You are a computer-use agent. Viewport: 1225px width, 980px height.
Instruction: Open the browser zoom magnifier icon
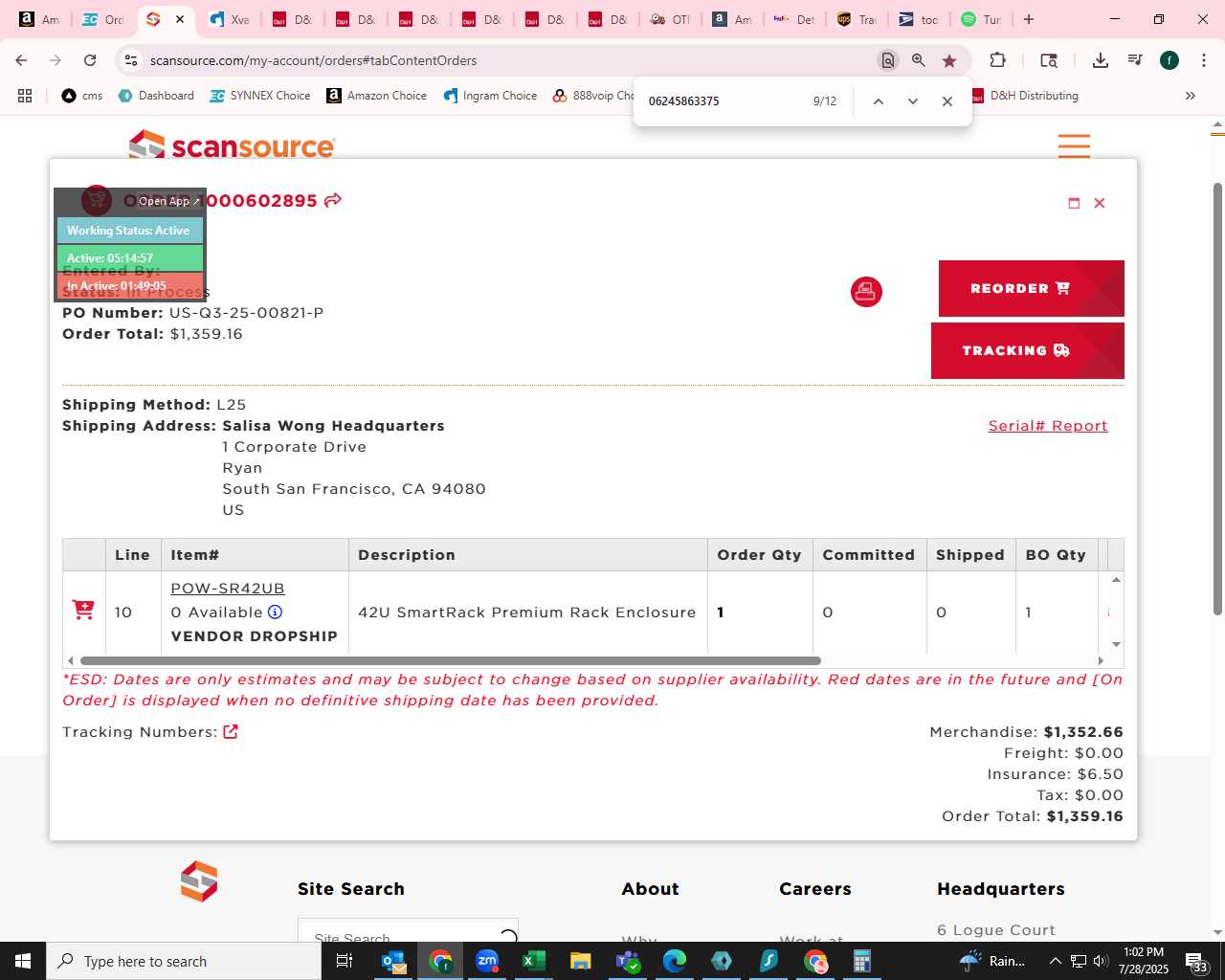[919, 60]
